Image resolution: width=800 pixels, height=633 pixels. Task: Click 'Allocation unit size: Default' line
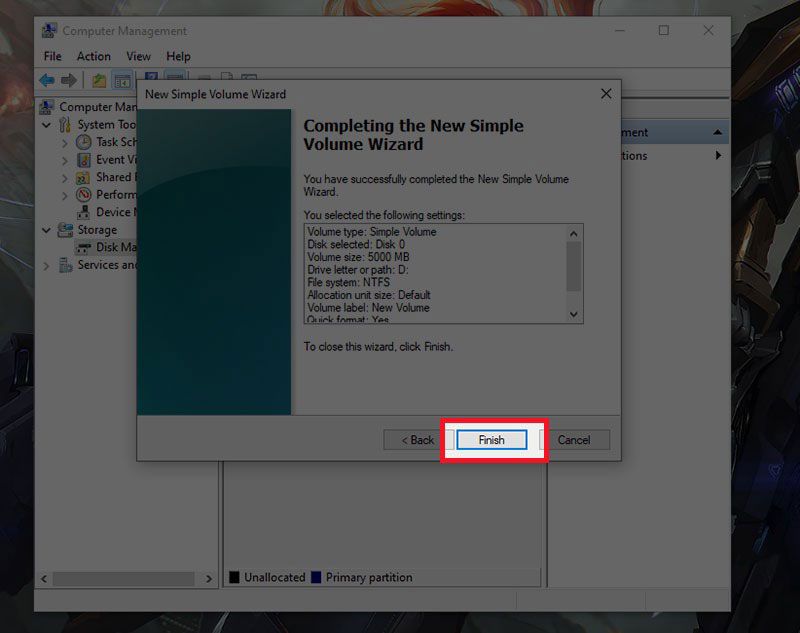(368, 295)
